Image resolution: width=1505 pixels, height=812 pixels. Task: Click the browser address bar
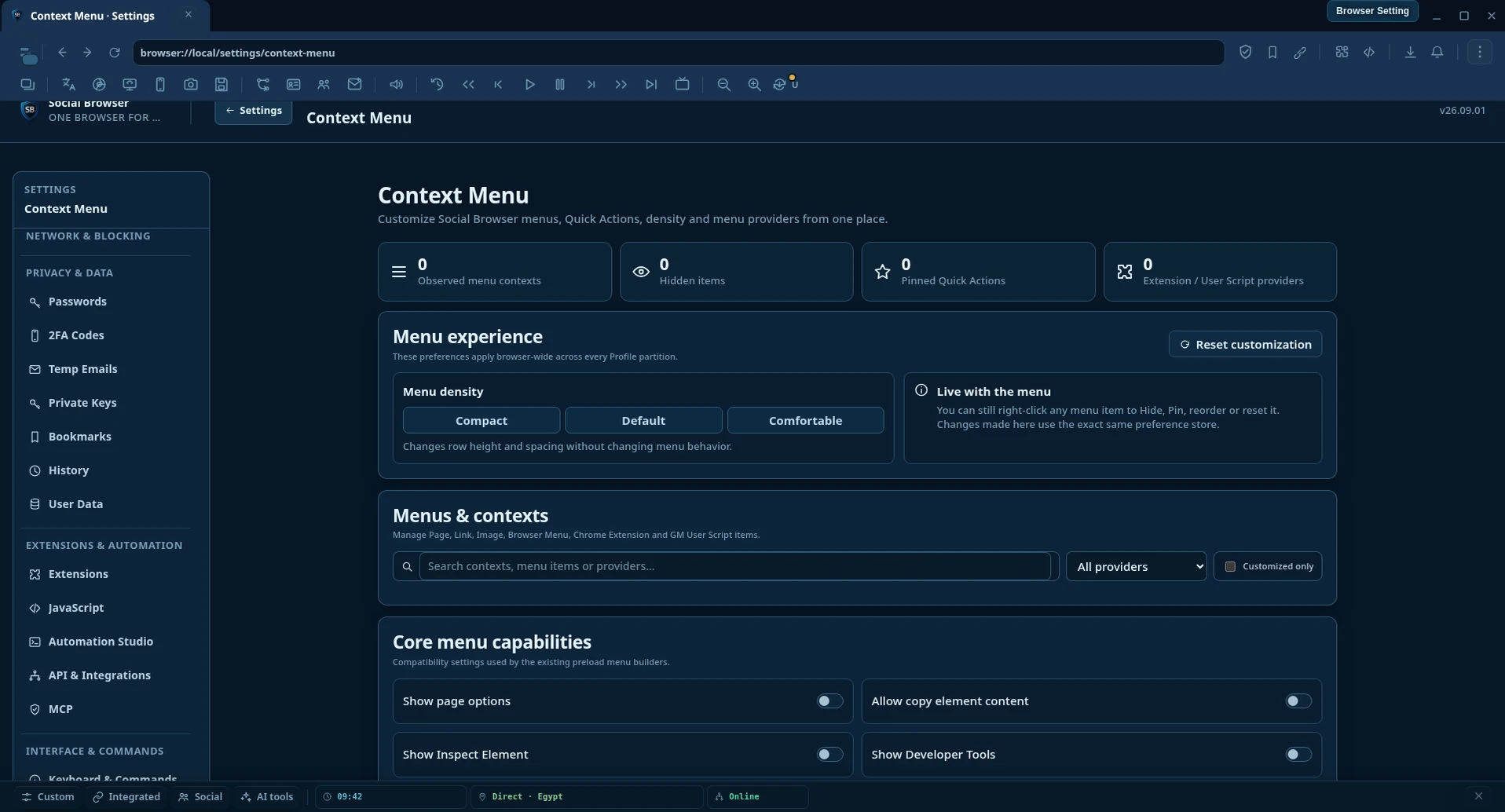pyautogui.click(x=678, y=53)
